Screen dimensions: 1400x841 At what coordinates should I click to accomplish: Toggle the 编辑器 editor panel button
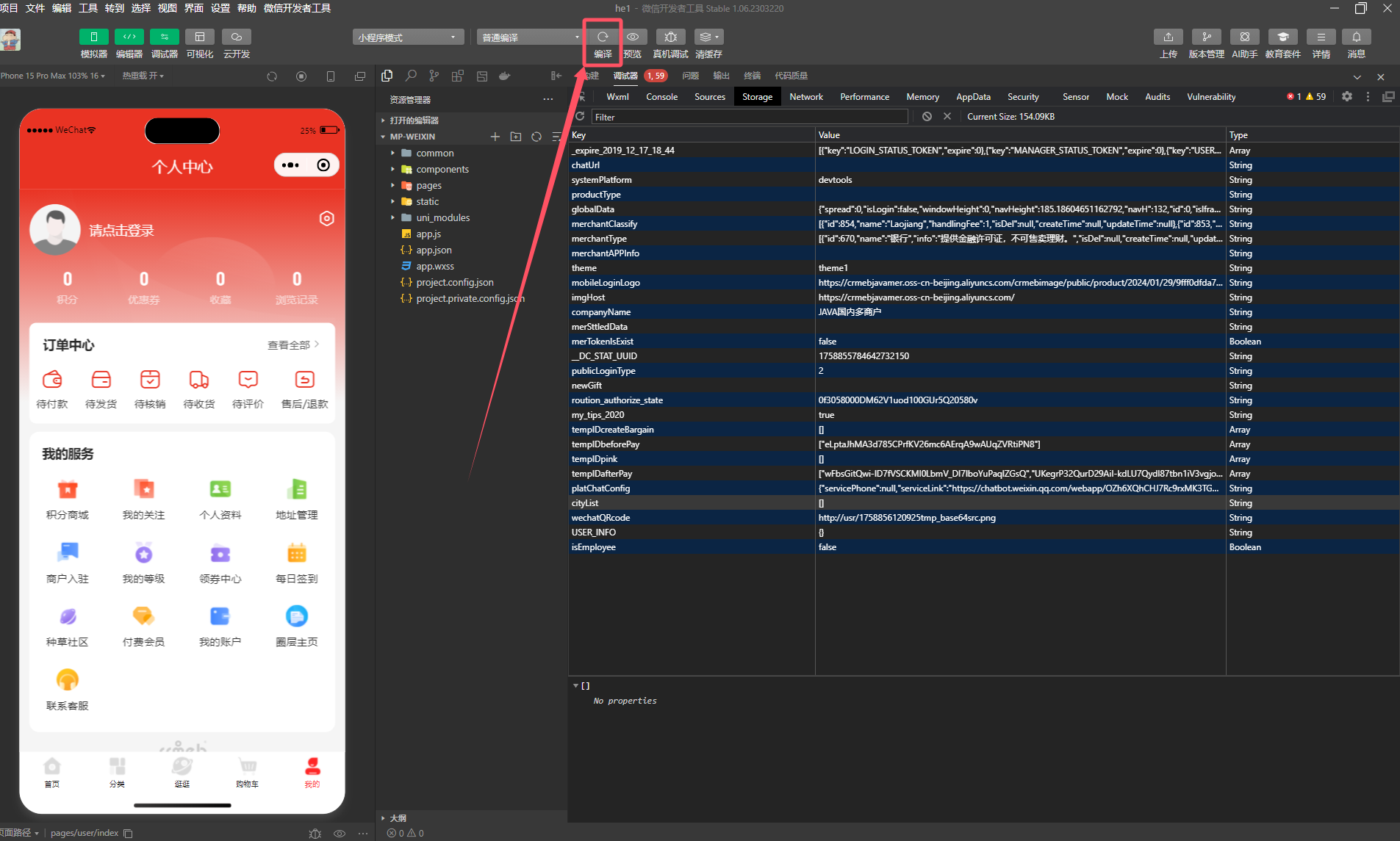click(x=129, y=37)
